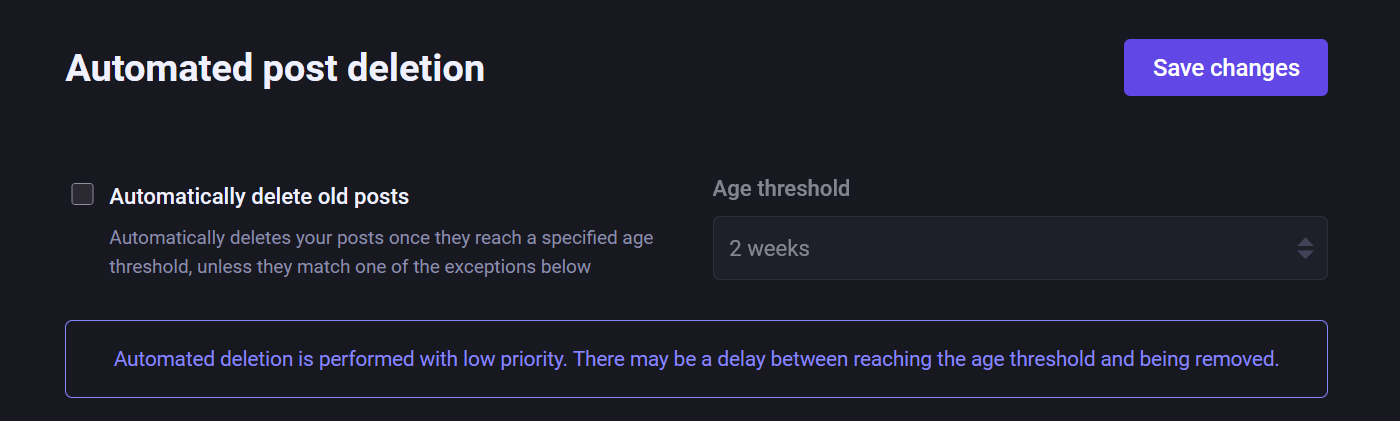1400x421 pixels.
Task: Click the upper arrow of the threshold selector
Action: click(1305, 241)
